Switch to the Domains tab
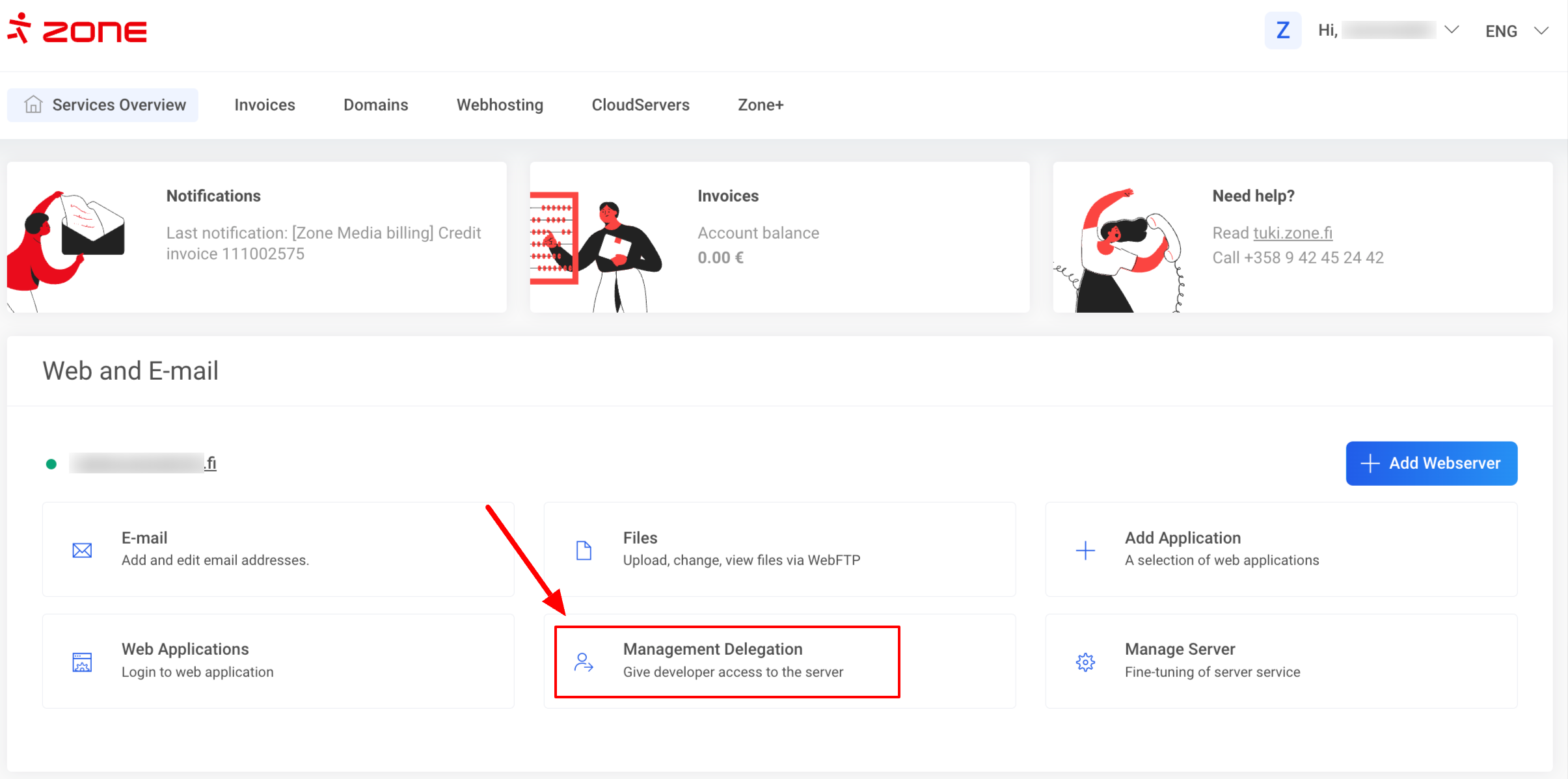1568x779 pixels. (x=375, y=105)
